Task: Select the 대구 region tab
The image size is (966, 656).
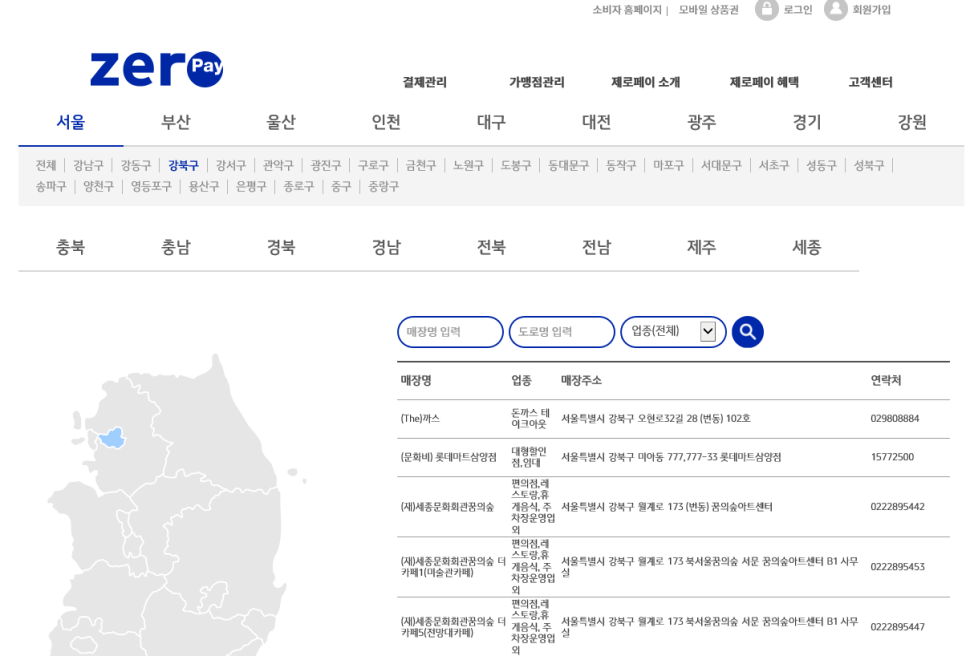Action: [x=491, y=122]
